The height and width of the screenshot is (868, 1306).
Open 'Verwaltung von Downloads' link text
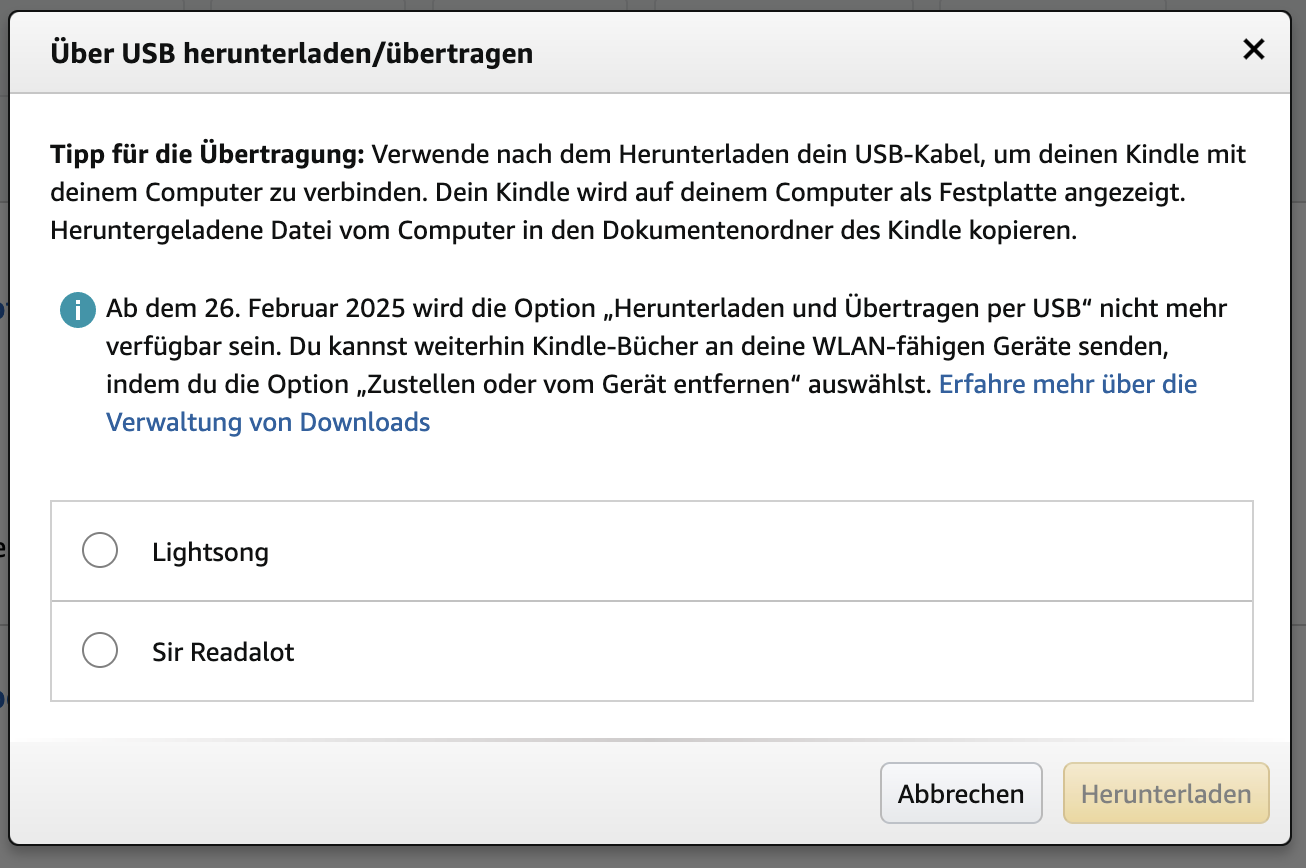click(268, 422)
